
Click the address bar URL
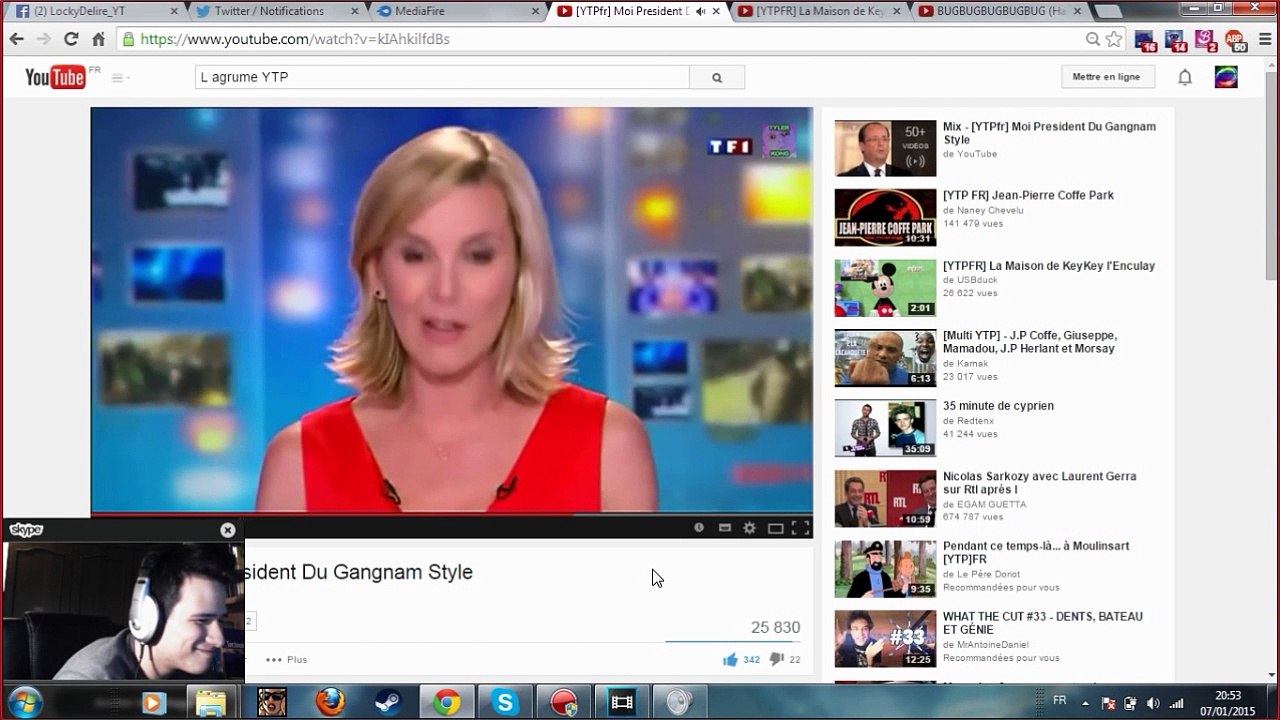coord(295,39)
